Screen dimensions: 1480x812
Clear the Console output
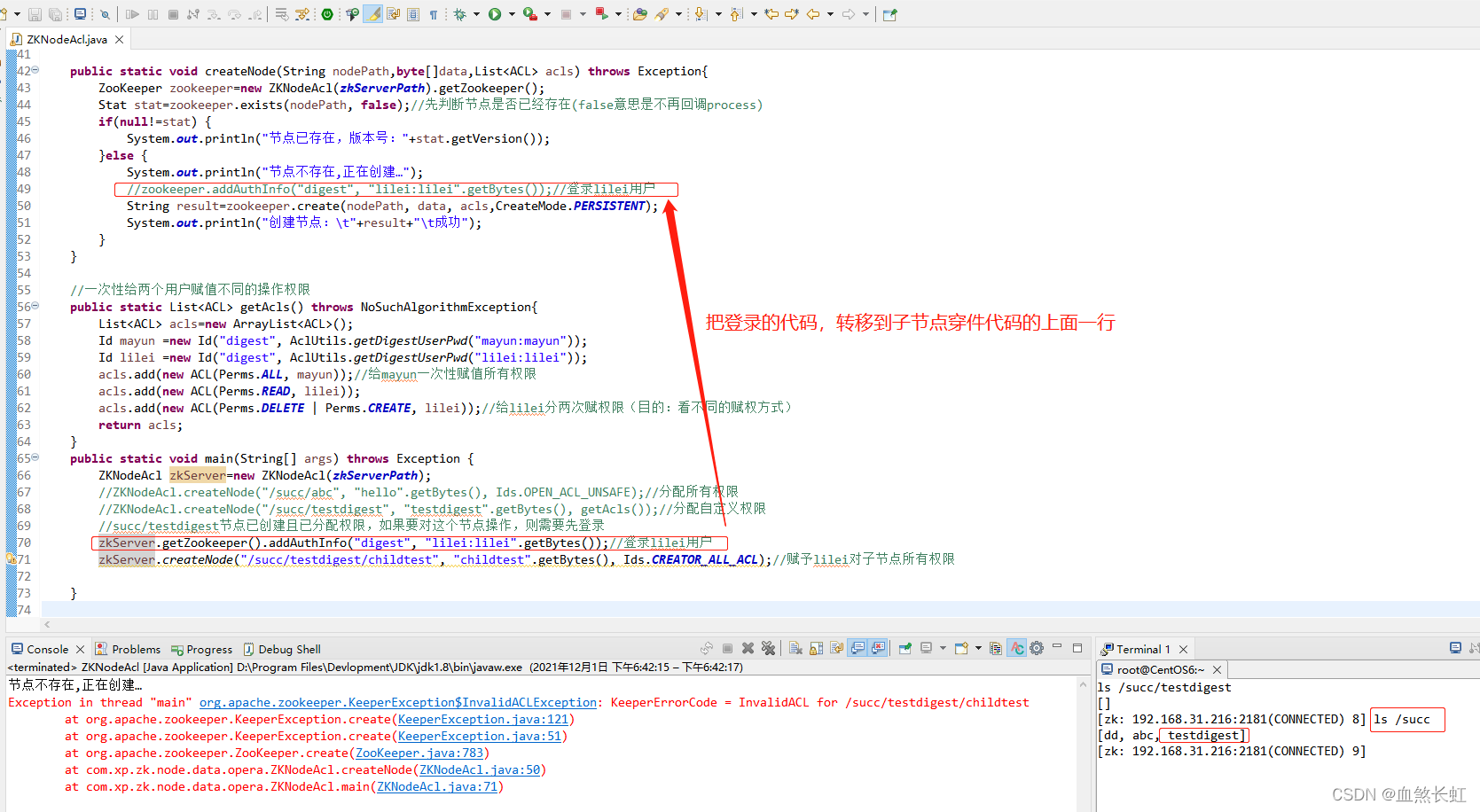click(795, 649)
